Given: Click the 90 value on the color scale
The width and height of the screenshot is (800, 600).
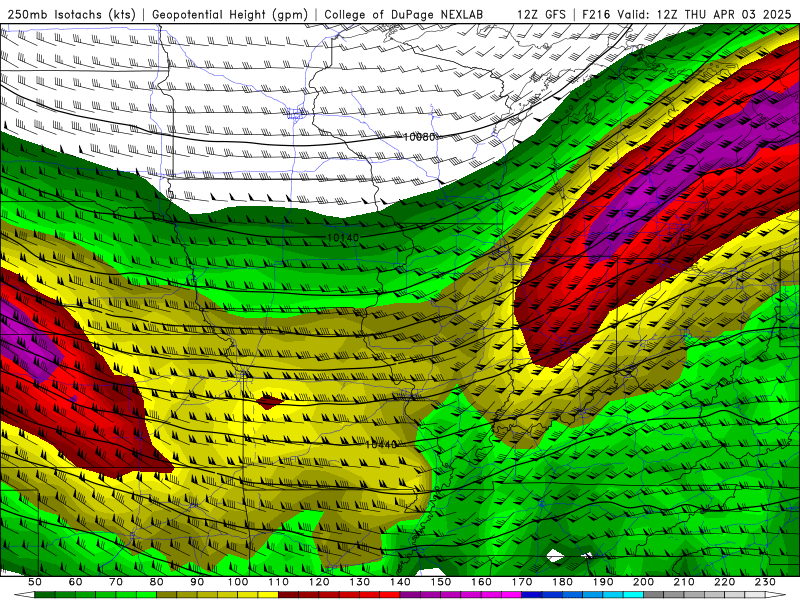Looking at the screenshot, I should pyautogui.click(x=197, y=582).
